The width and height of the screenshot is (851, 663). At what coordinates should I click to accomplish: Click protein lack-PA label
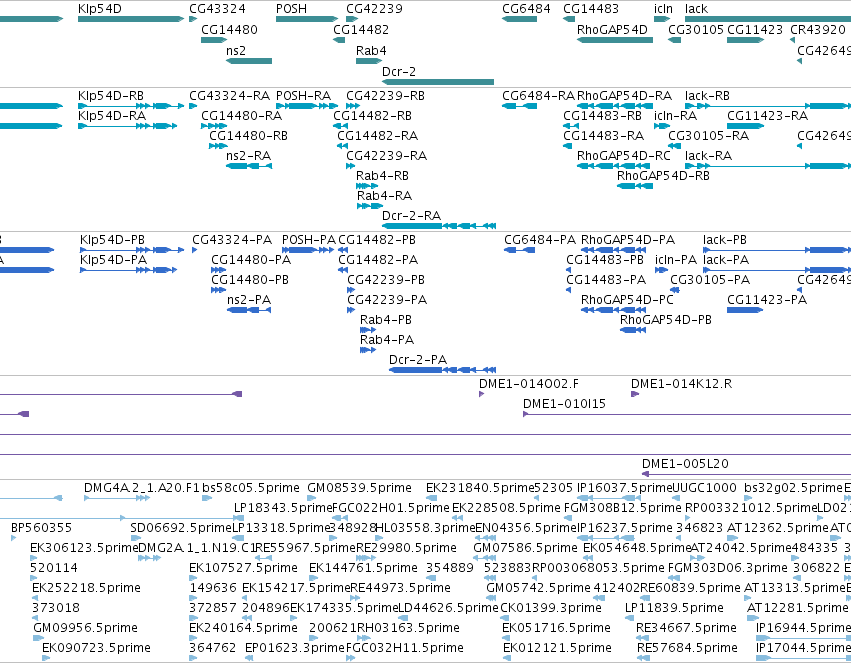[x=726, y=260]
